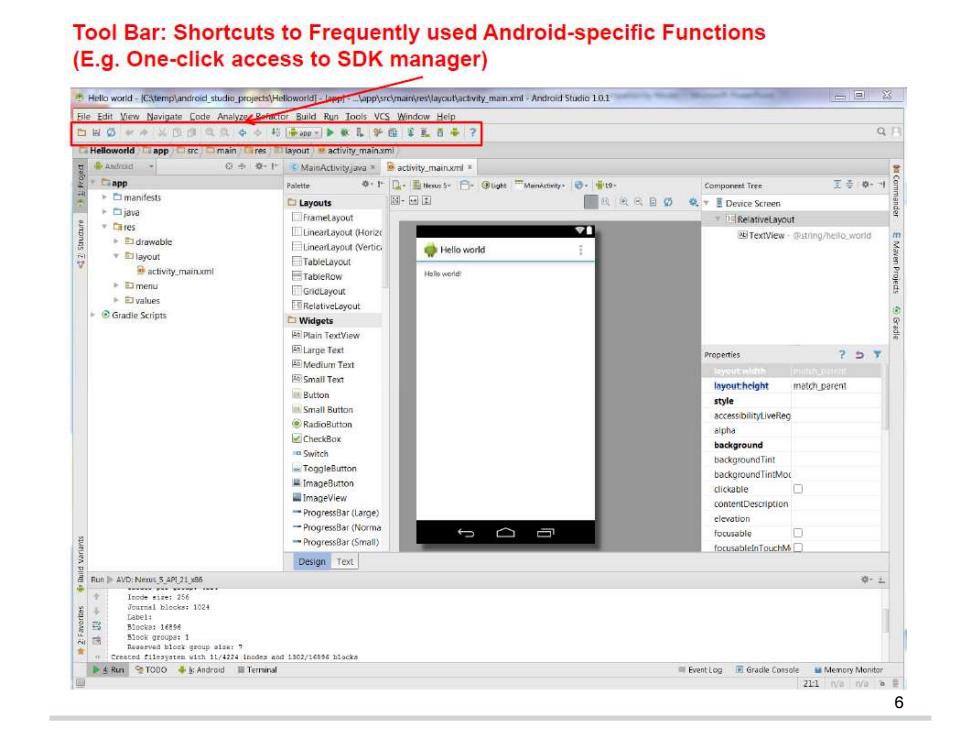Screen dimensions: 980x735
Task: Pick ToggleButton from the palette
Action: (x=324, y=468)
